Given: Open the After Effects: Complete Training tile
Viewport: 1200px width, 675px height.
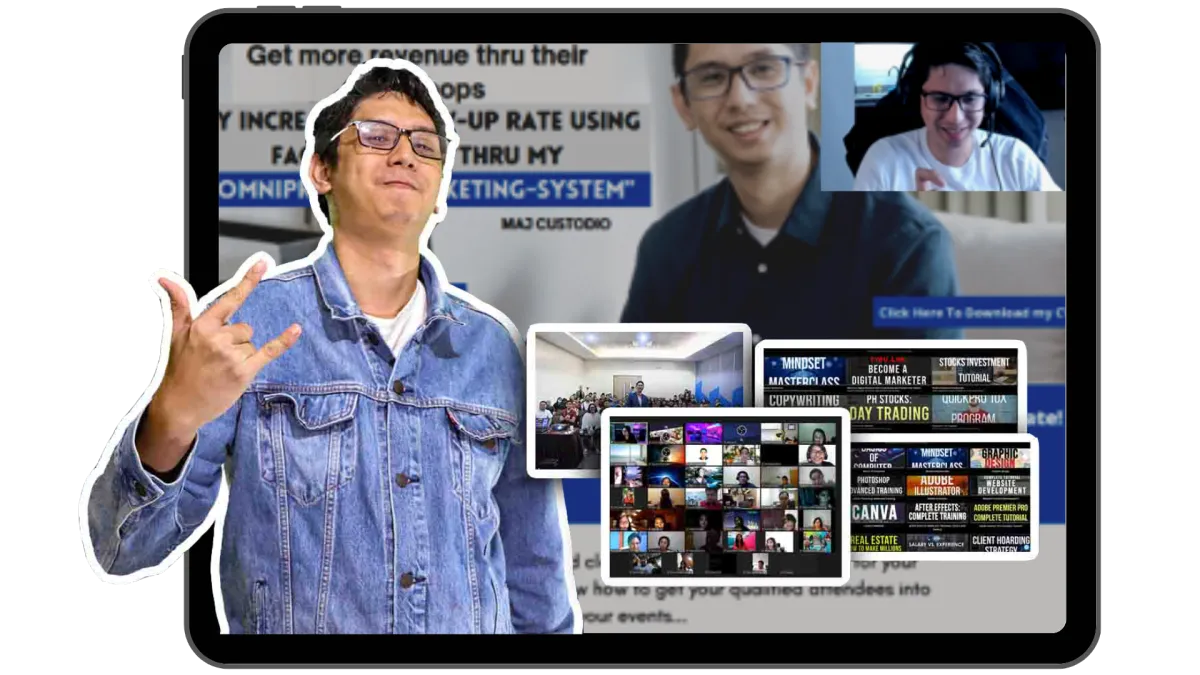Looking at the screenshot, I should point(936,513).
